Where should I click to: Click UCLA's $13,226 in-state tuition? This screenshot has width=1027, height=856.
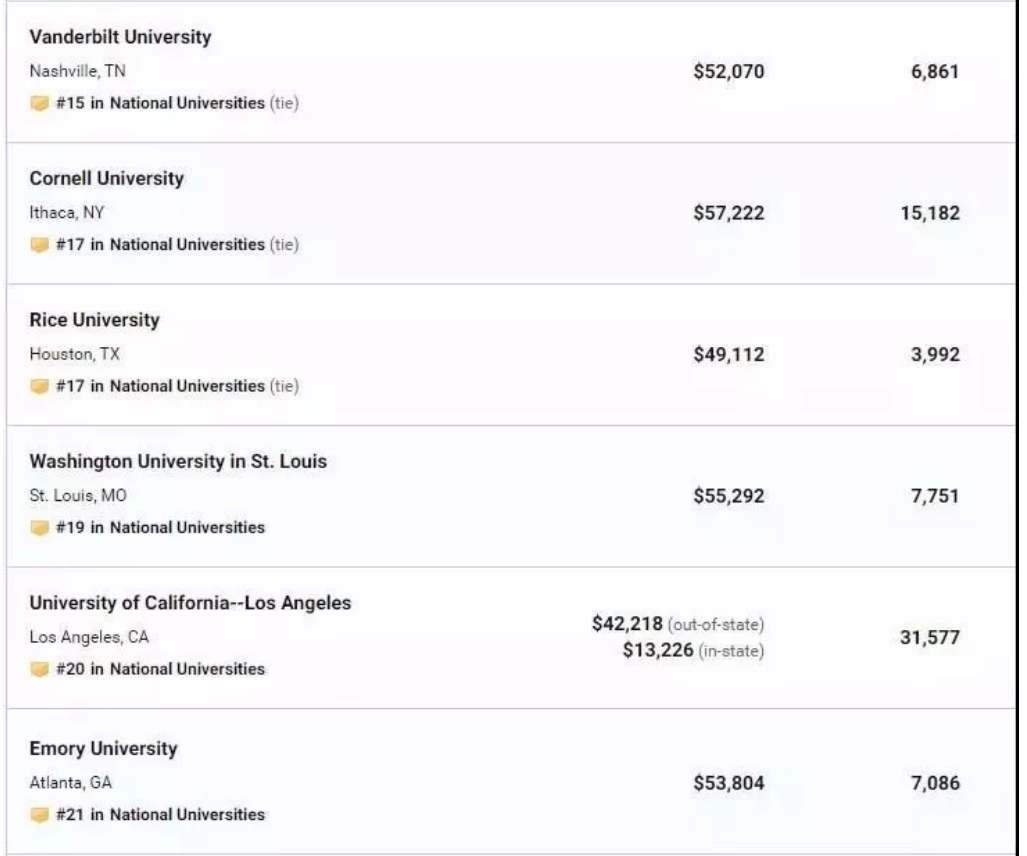(x=656, y=652)
